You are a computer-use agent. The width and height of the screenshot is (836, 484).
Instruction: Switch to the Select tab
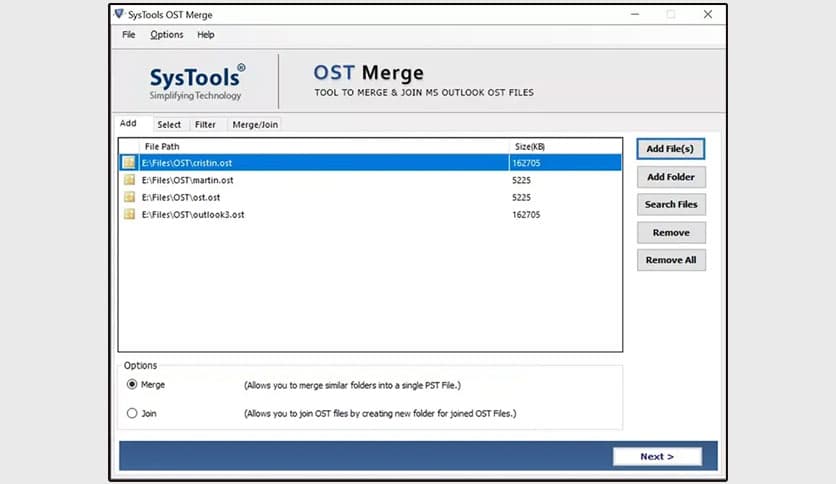tap(169, 124)
